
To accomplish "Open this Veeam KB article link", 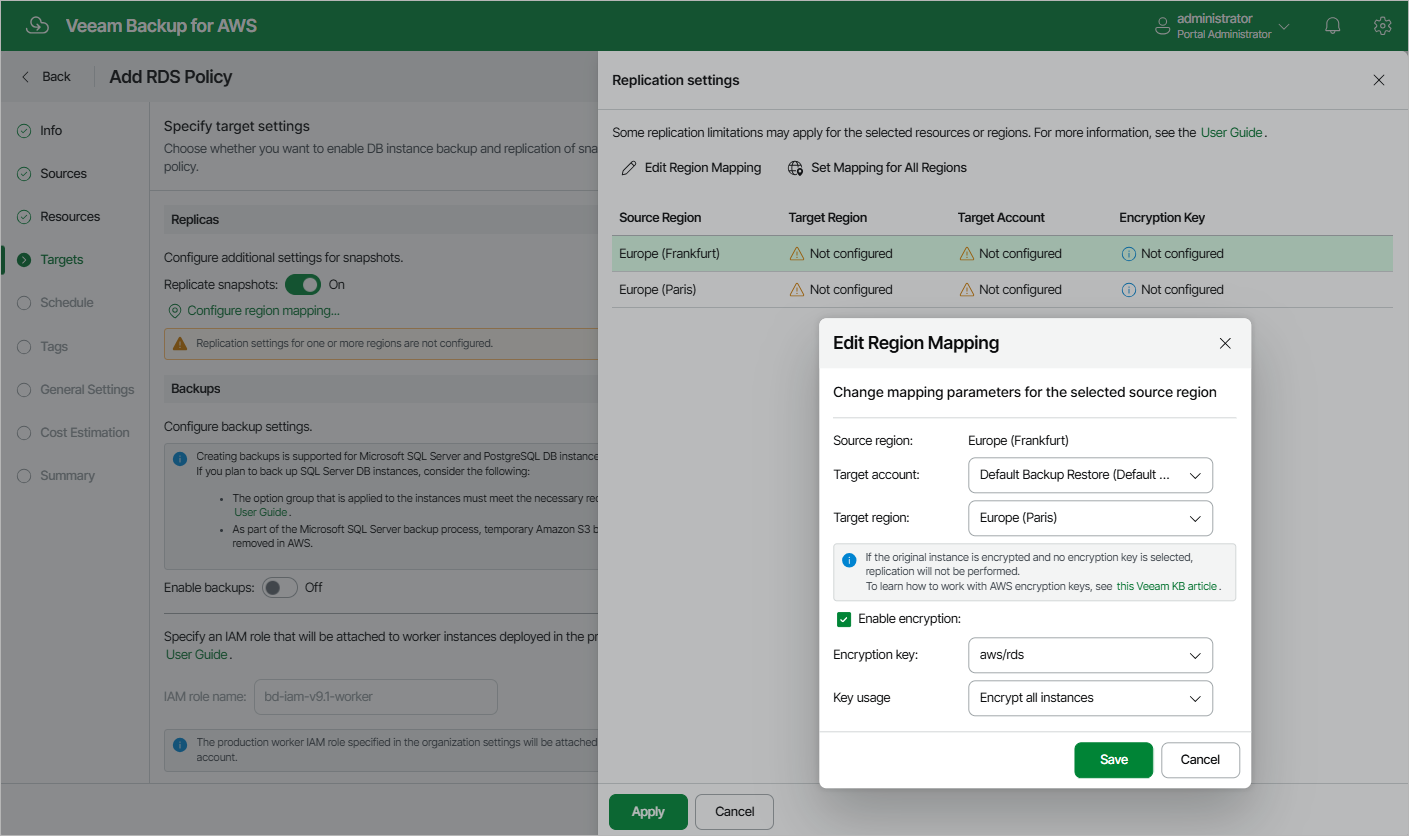I will (x=1167, y=587).
